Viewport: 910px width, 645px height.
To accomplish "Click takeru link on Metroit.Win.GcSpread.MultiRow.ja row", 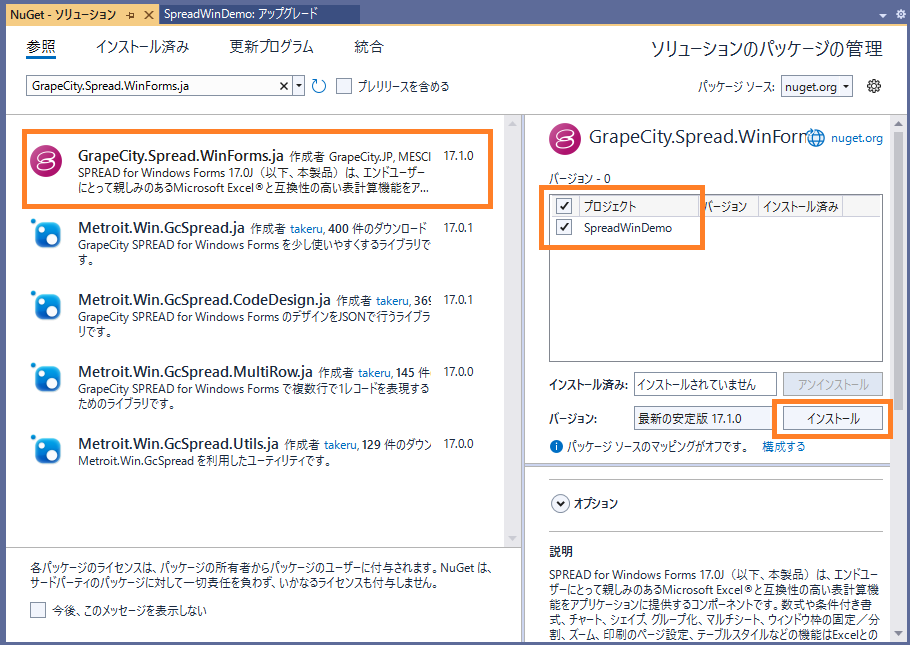I will pyautogui.click(x=374, y=373).
